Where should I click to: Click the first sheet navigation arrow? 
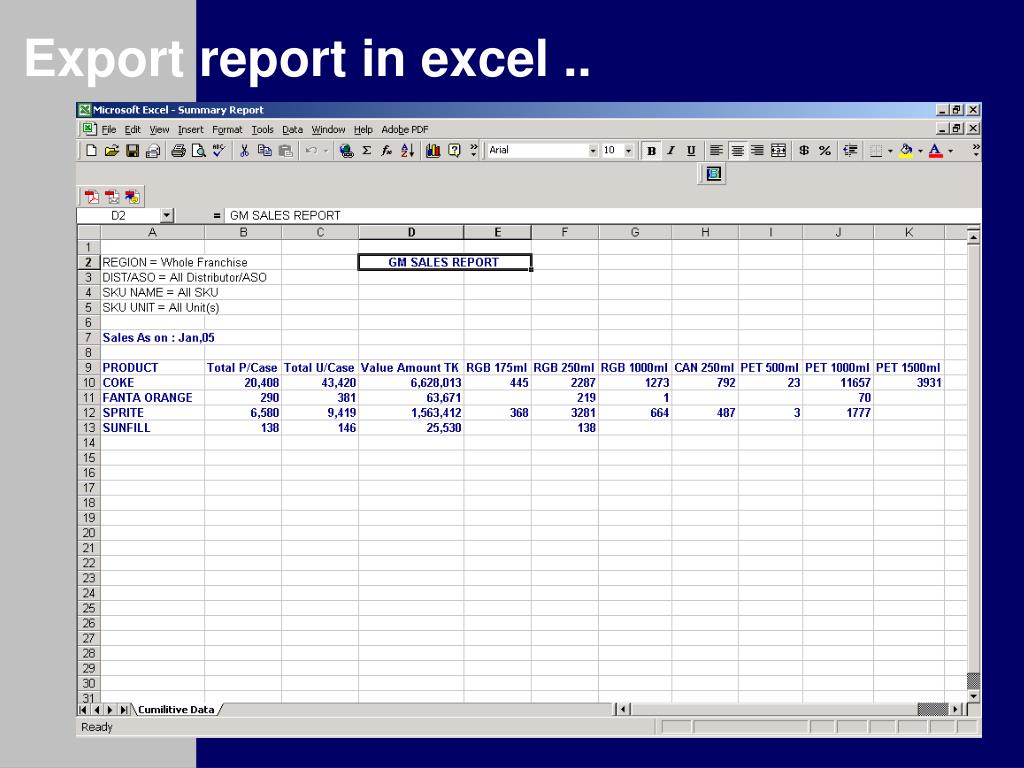coord(83,709)
